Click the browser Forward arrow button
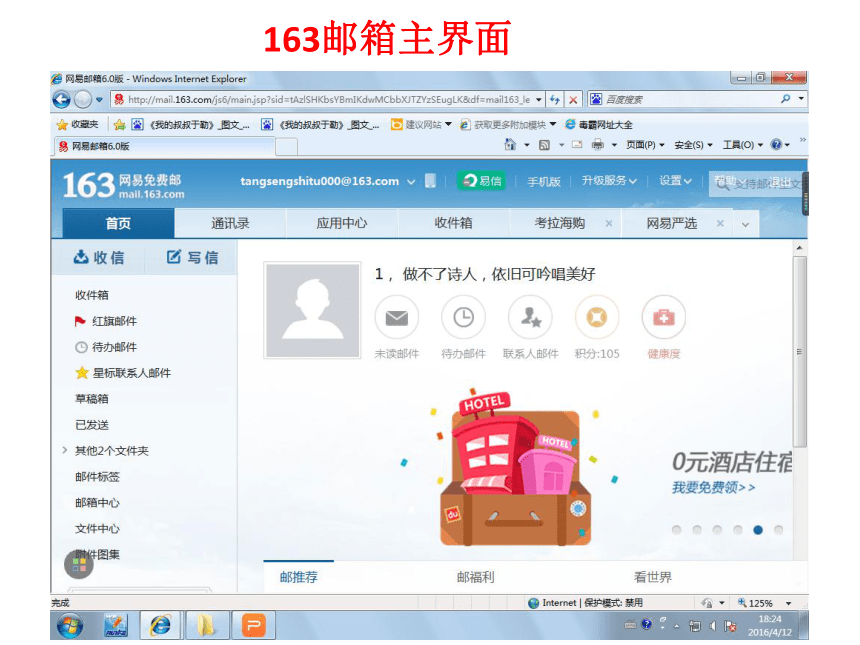The image size is (860, 645). click(x=82, y=100)
